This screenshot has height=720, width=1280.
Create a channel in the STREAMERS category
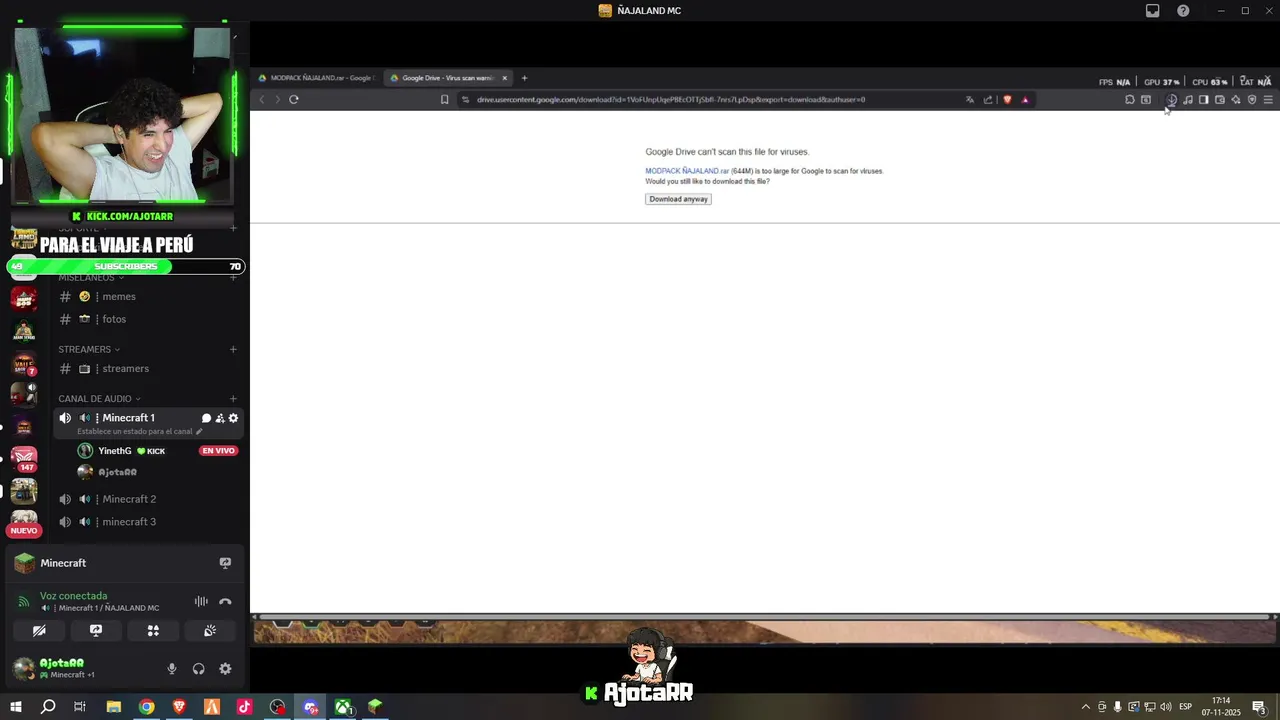[x=233, y=349]
